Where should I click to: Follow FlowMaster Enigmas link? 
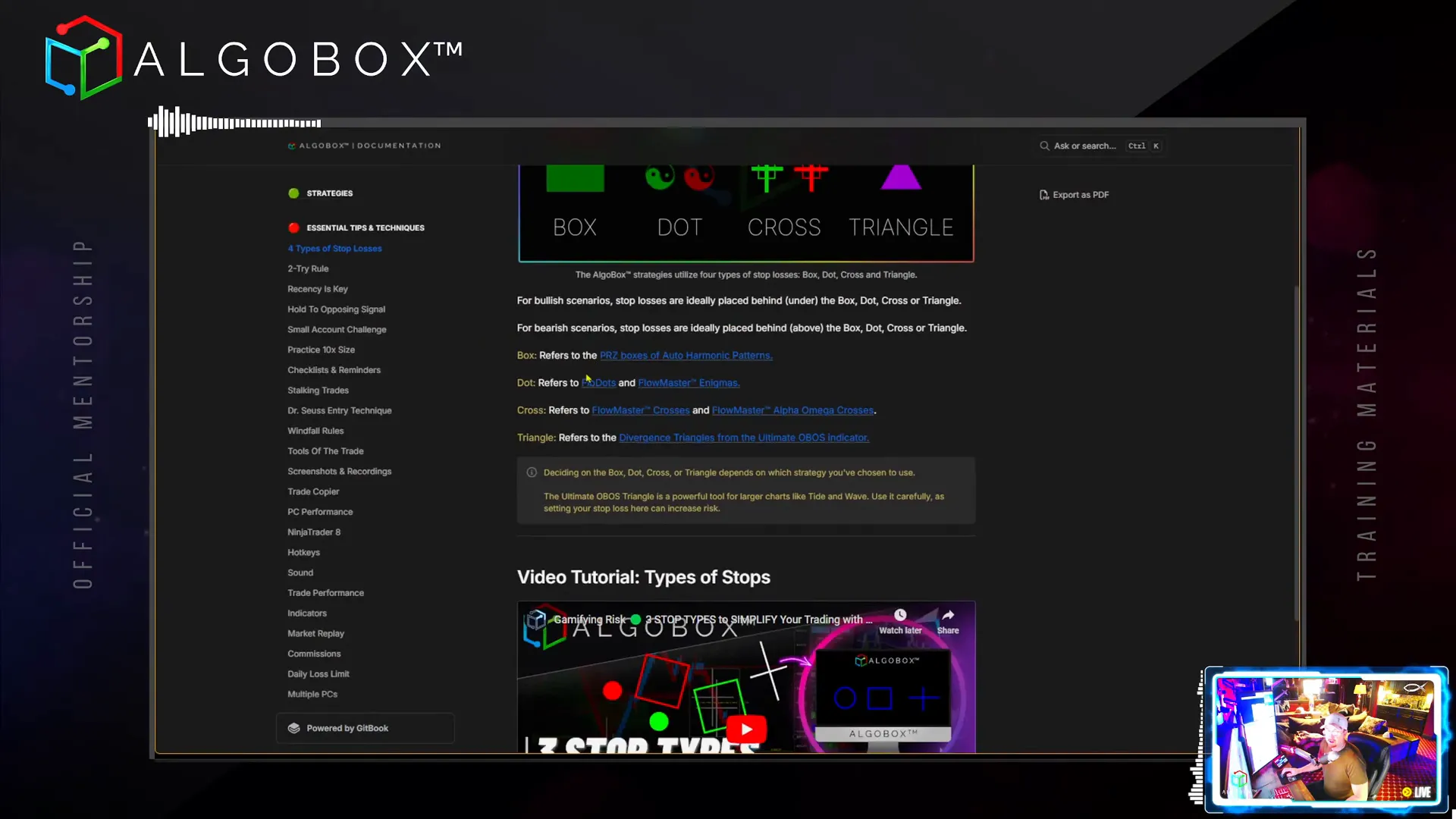689,383
